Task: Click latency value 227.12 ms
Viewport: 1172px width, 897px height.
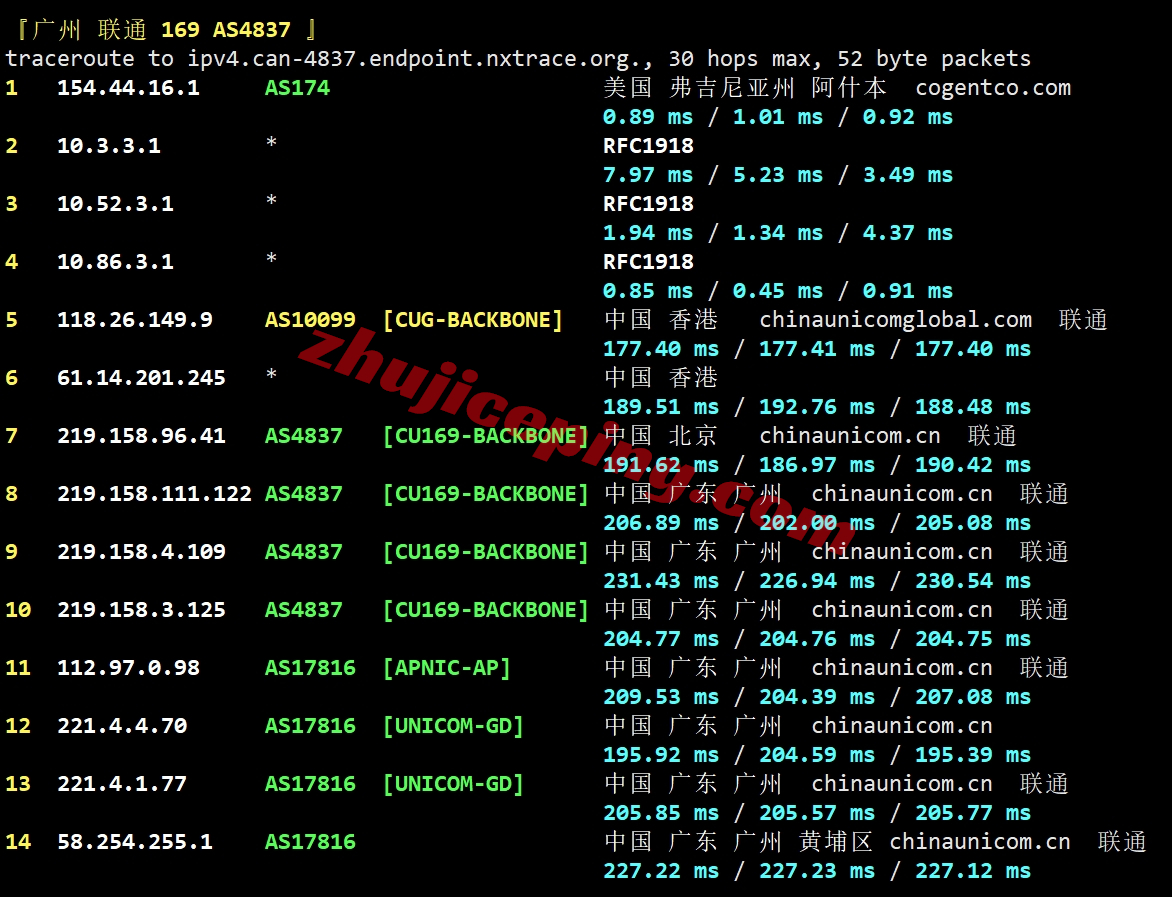Action: coord(973,872)
